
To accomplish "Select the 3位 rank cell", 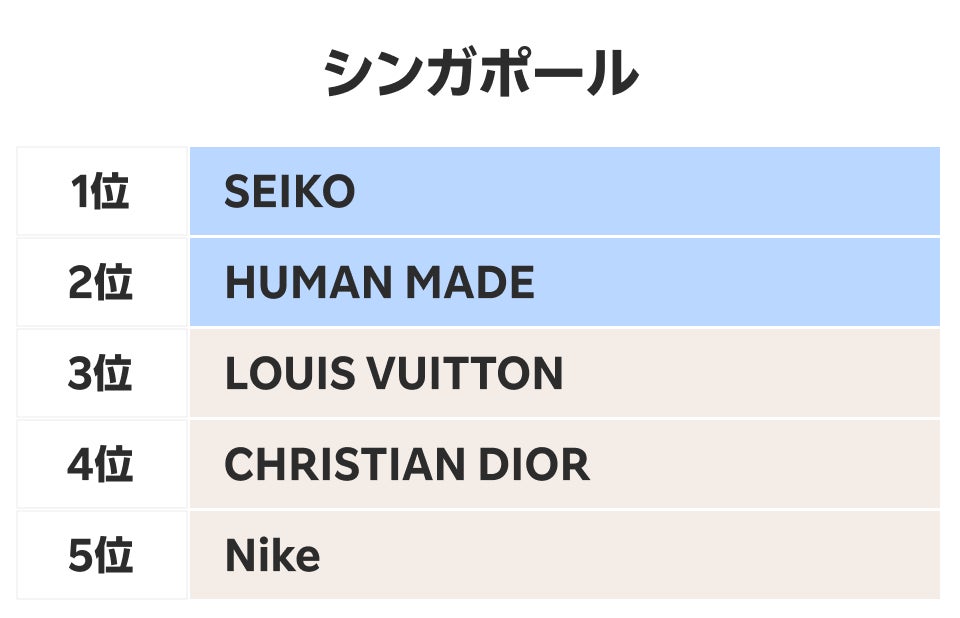I will coord(101,374).
